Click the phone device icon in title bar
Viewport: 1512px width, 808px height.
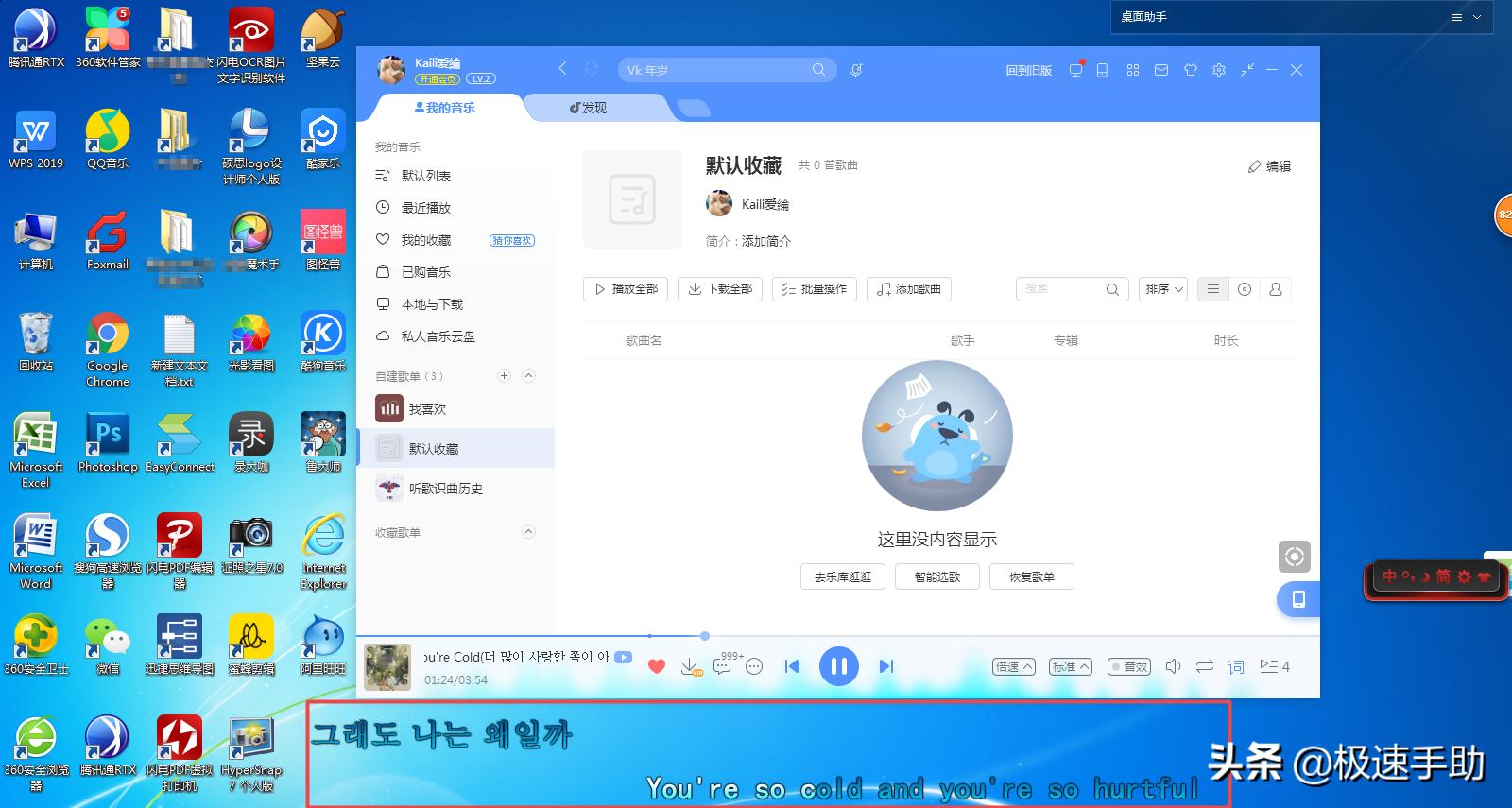click(x=1102, y=70)
